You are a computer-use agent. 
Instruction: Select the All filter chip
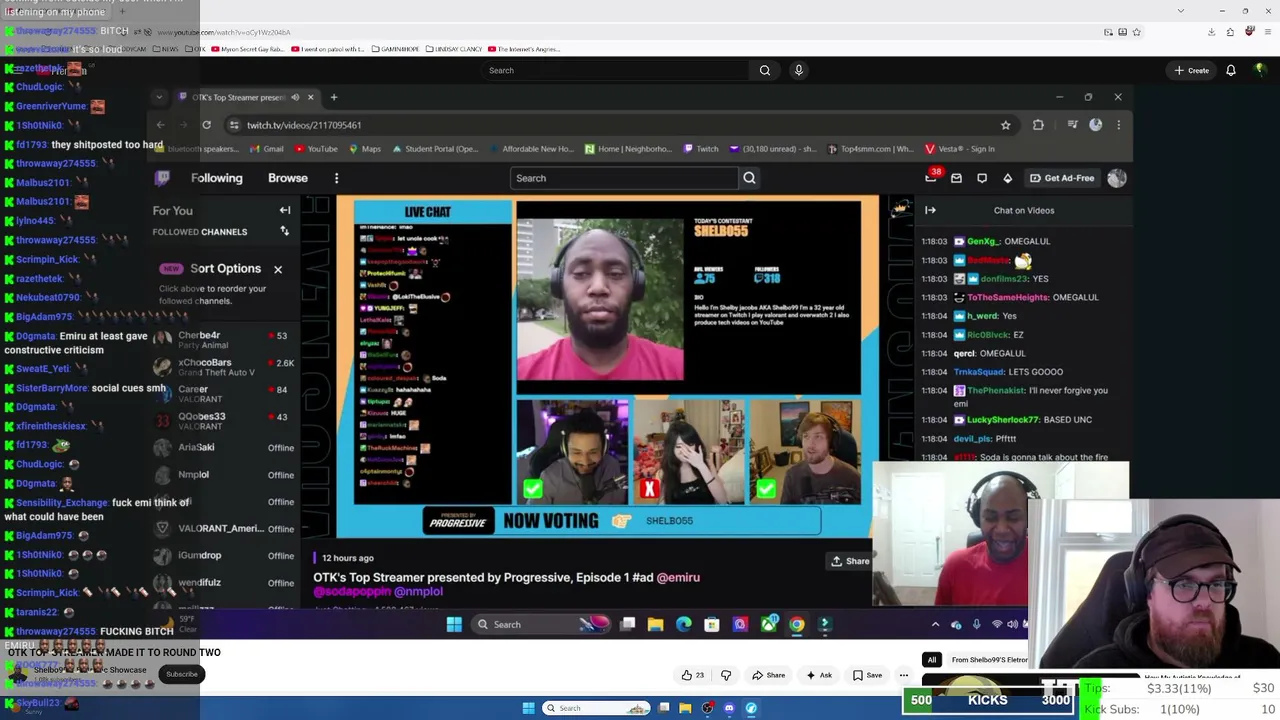tap(932, 660)
